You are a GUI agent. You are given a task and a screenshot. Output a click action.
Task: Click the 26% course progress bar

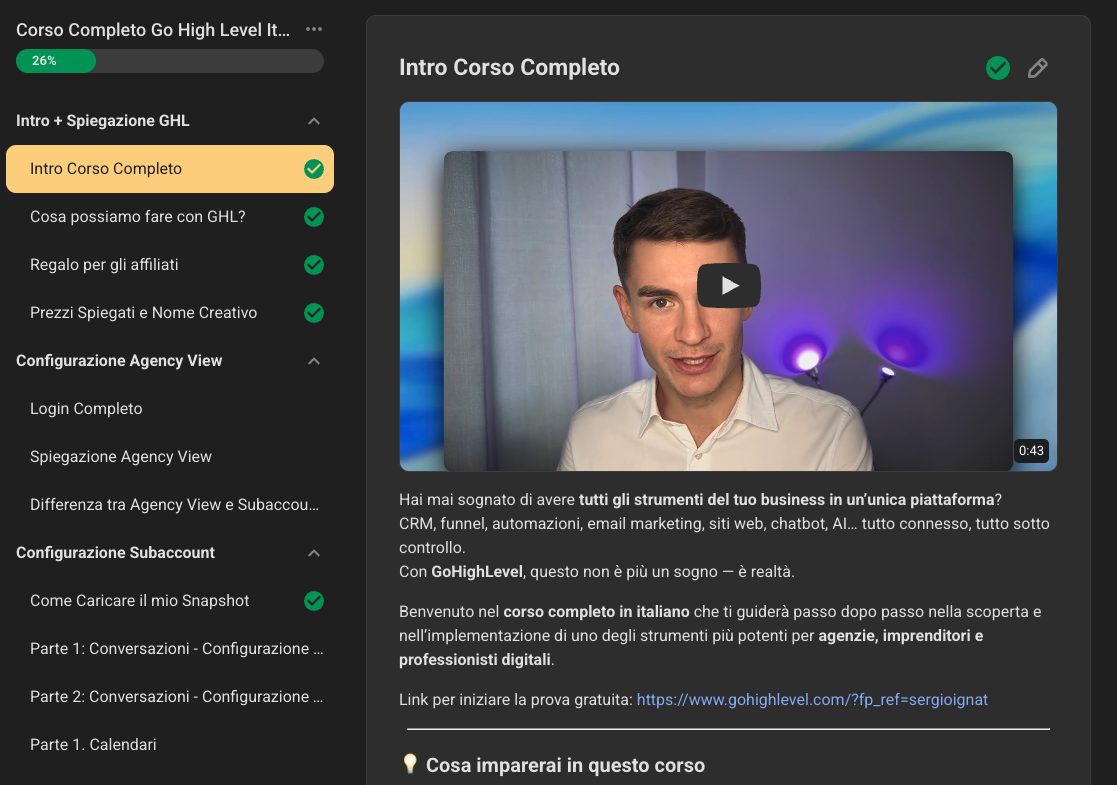[x=170, y=61]
